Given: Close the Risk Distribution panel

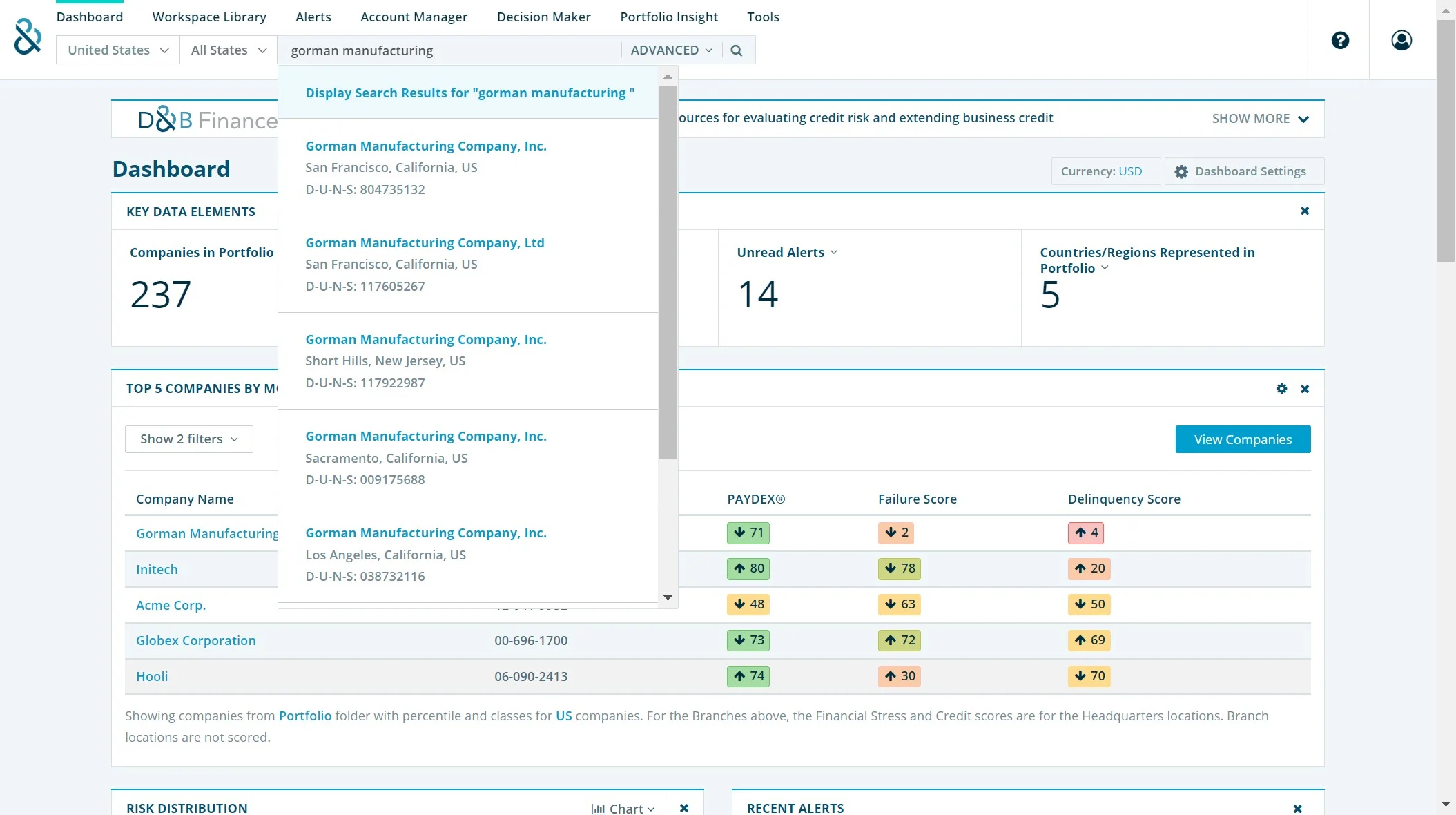Looking at the screenshot, I should [x=683, y=808].
